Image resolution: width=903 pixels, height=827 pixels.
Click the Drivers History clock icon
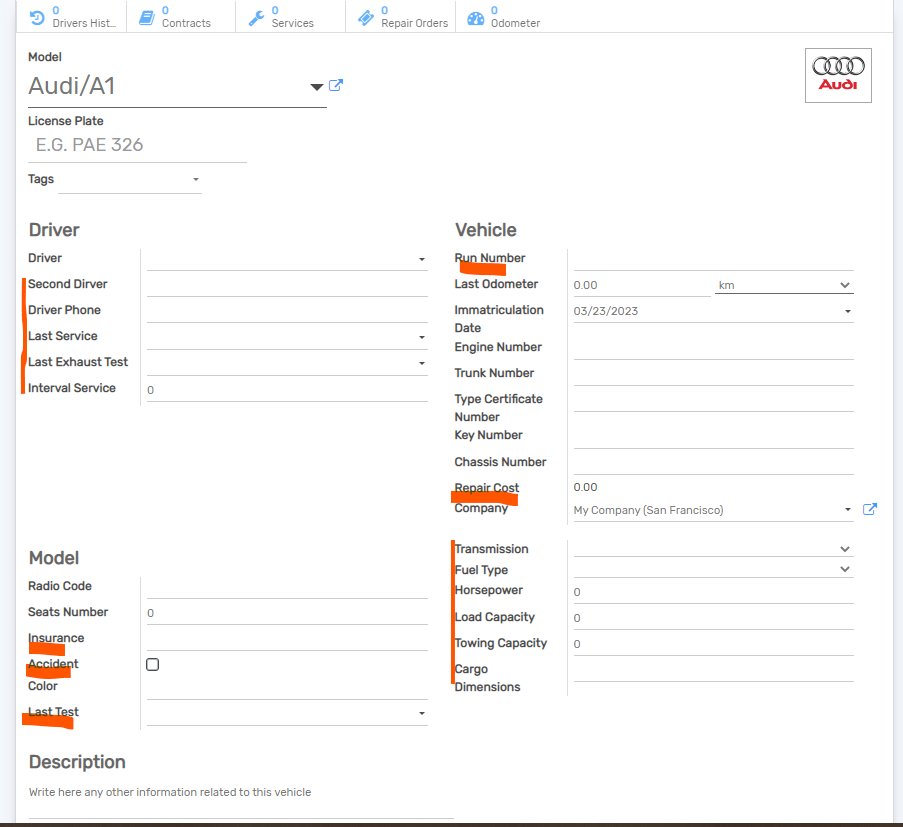click(x=37, y=17)
